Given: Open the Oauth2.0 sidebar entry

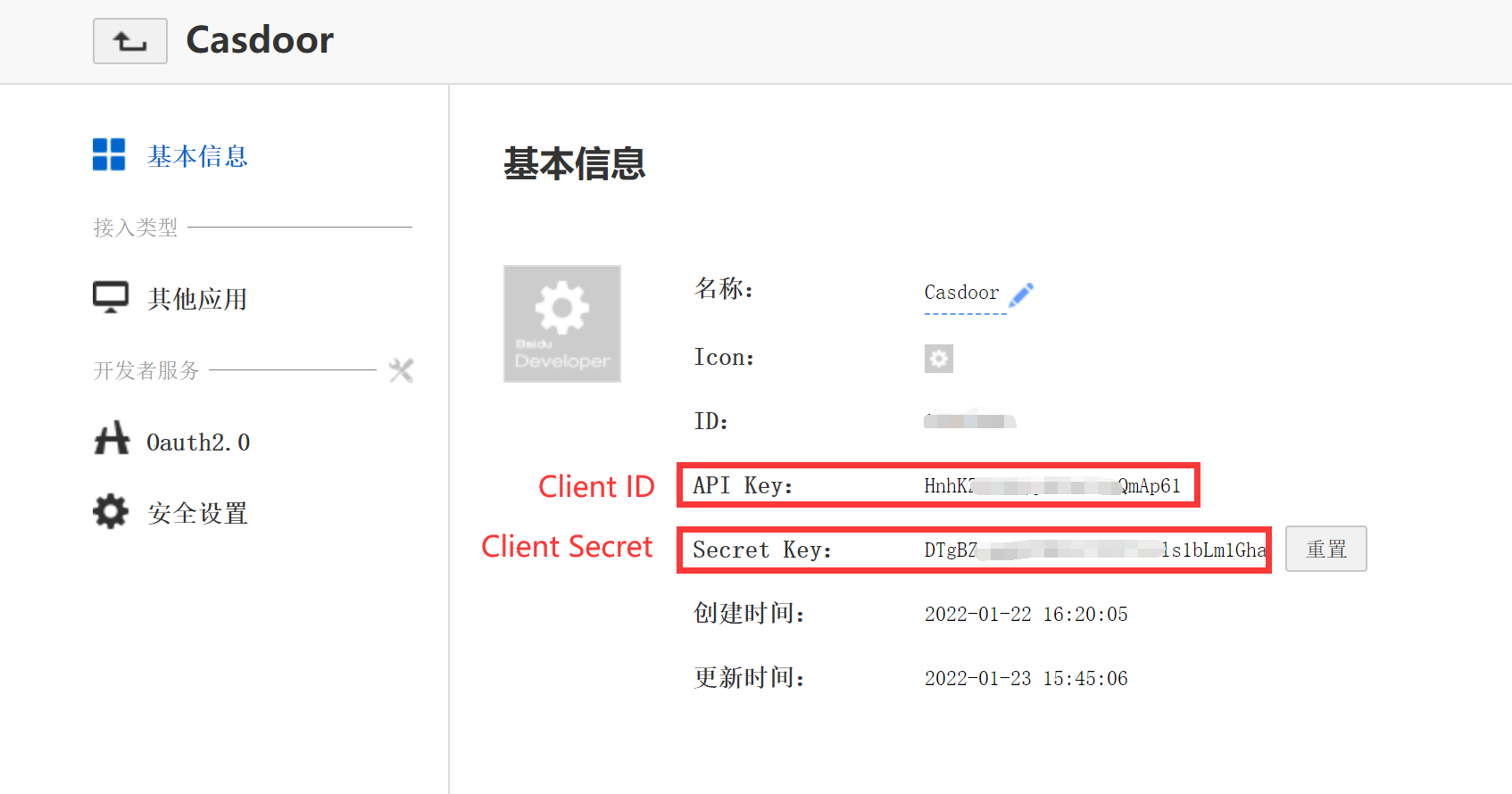Looking at the screenshot, I should pyautogui.click(x=198, y=442).
